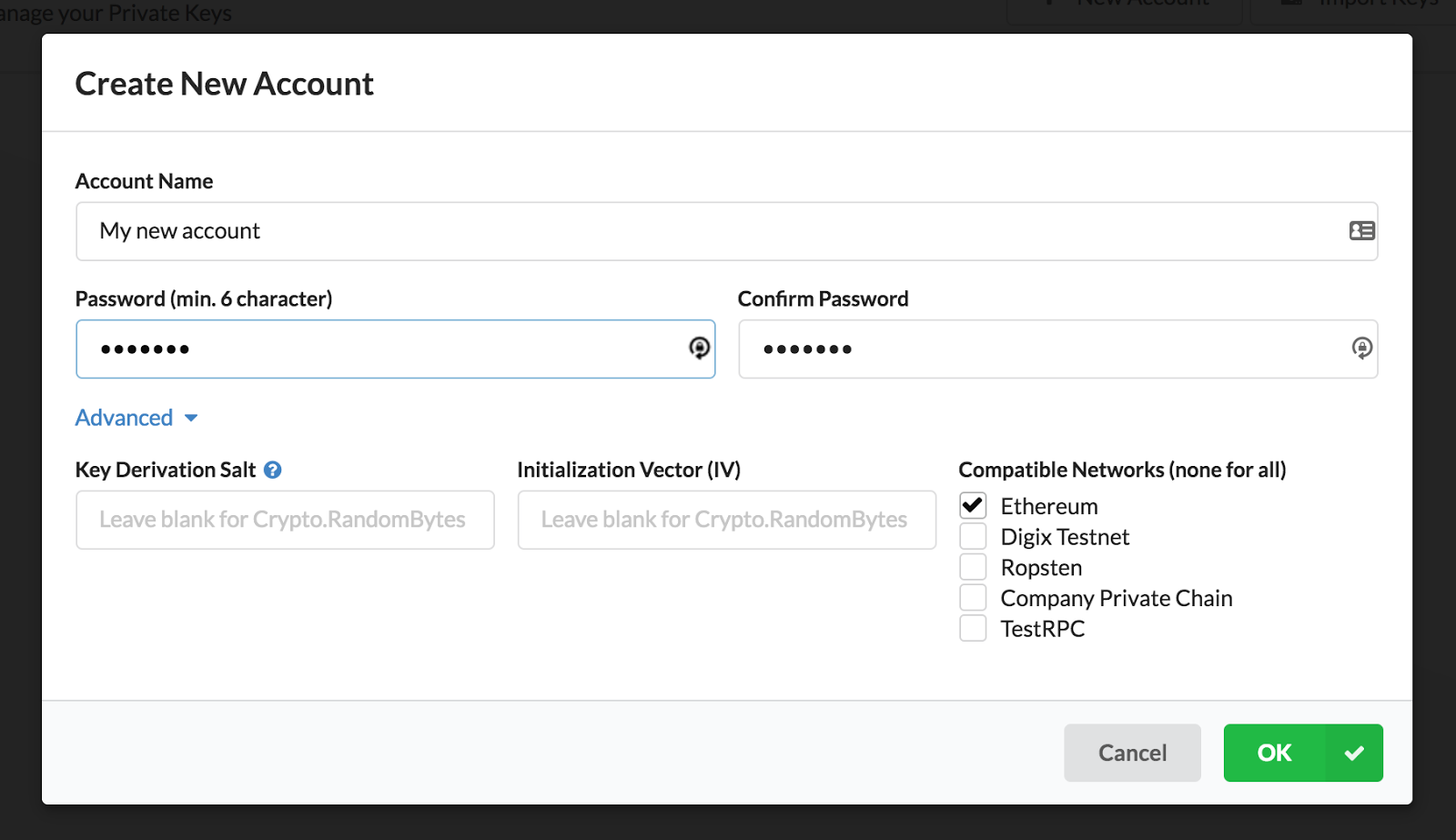Uncheck the Ethereum network checkbox
This screenshot has width=1456, height=840.
pos(973,505)
